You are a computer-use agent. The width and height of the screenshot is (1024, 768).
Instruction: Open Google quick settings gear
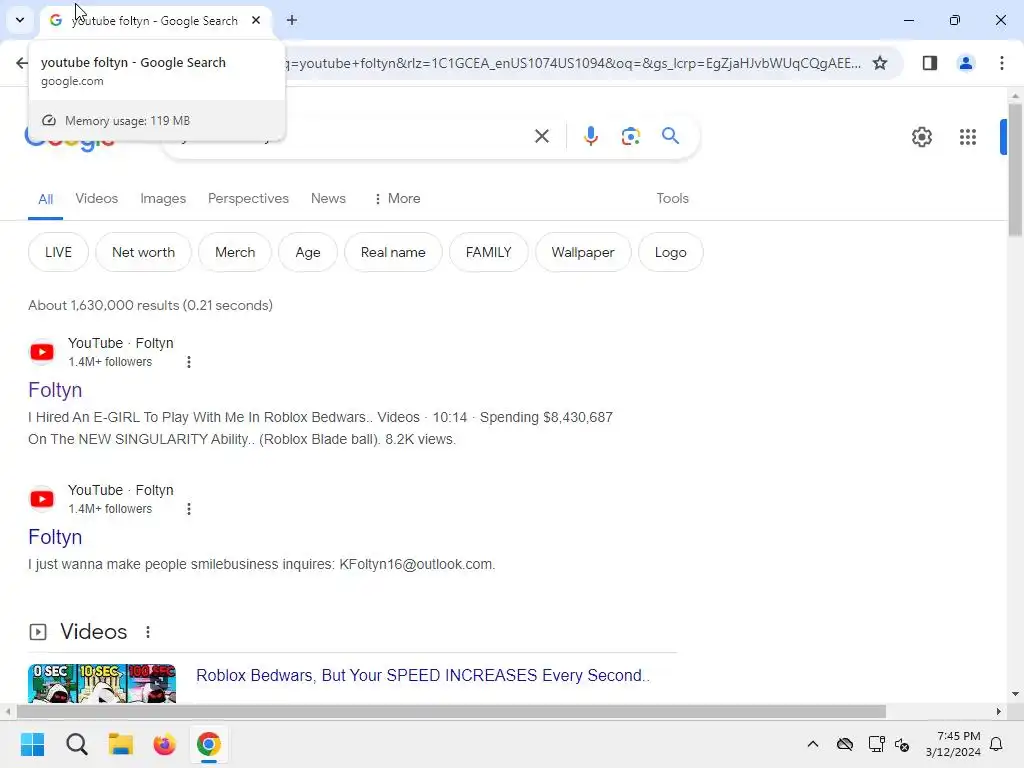pos(921,137)
